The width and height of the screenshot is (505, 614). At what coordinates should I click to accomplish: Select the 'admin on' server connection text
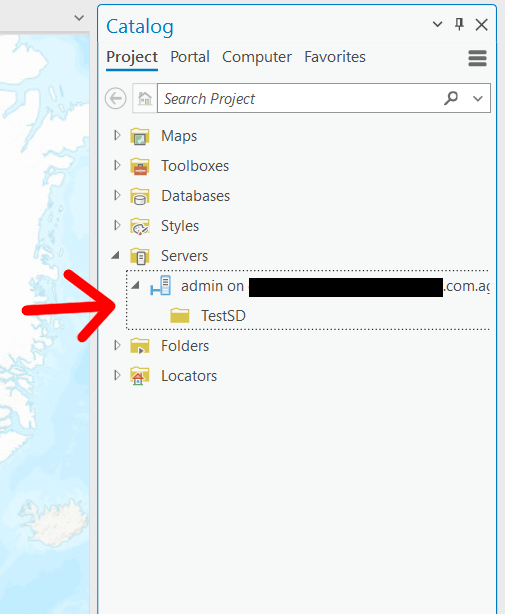point(213,286)
